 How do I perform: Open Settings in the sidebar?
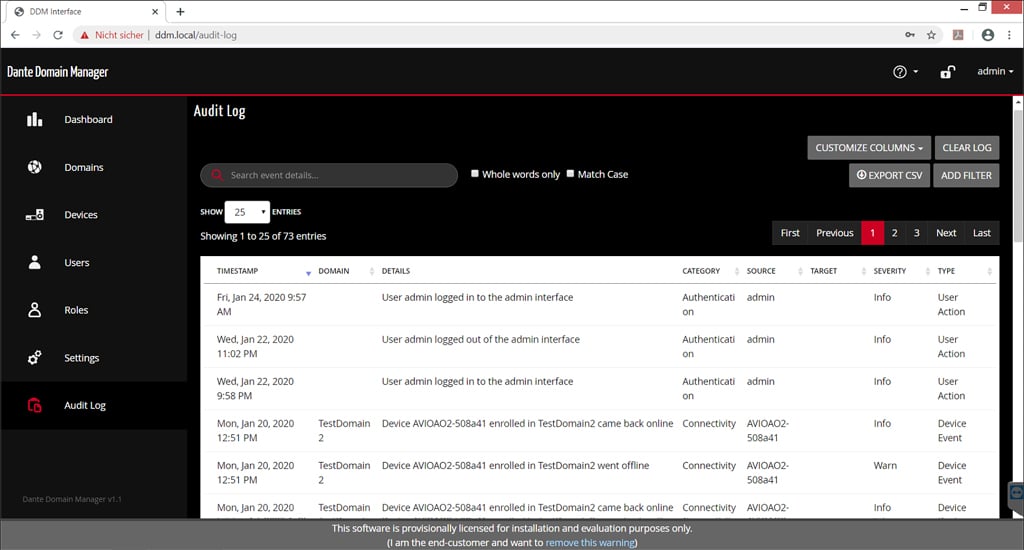click(82, 358)
